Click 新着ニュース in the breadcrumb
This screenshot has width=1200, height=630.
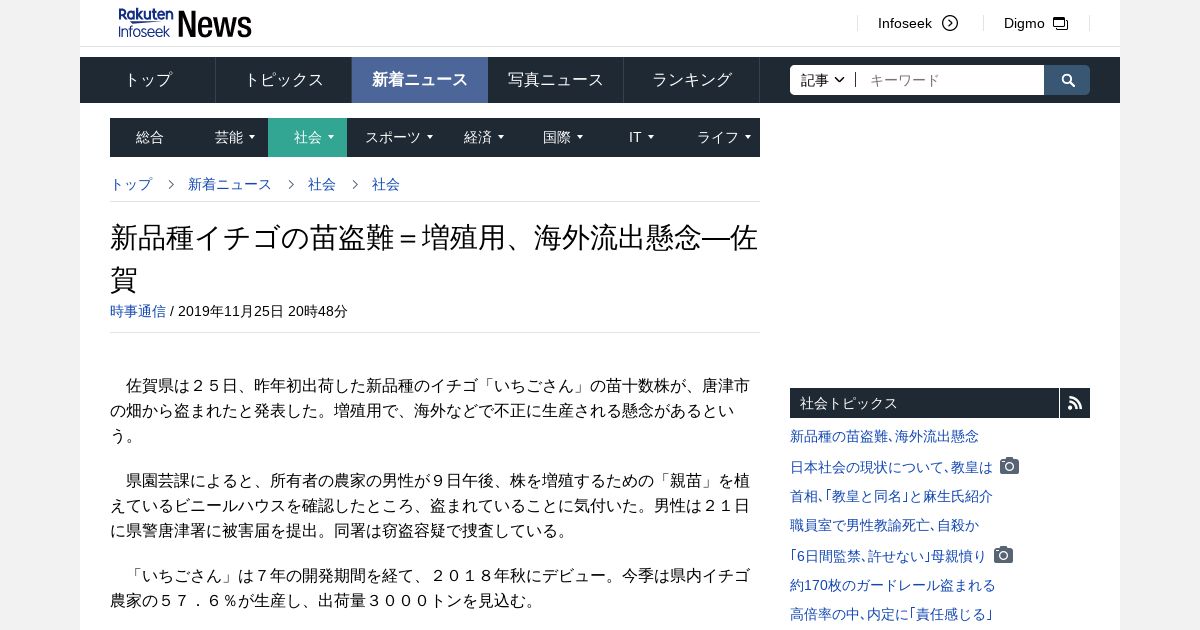[230, 184]
